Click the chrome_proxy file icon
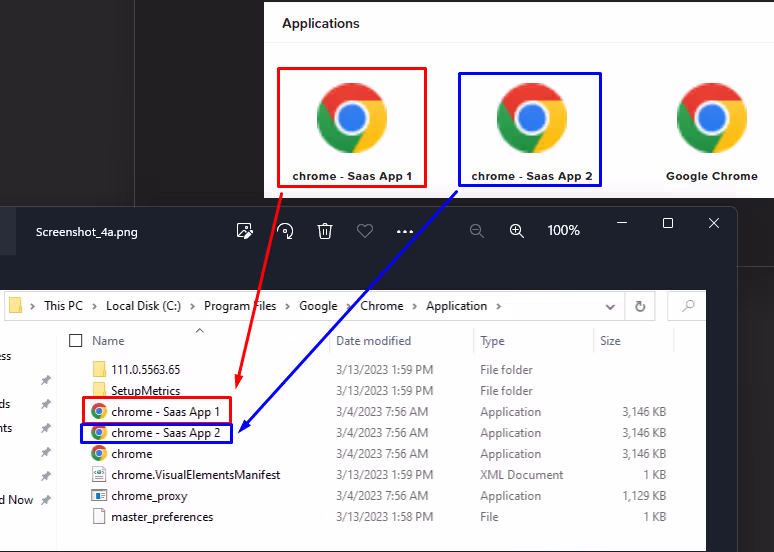Viewport: 774px width, 552px height. tap(99, 496)
